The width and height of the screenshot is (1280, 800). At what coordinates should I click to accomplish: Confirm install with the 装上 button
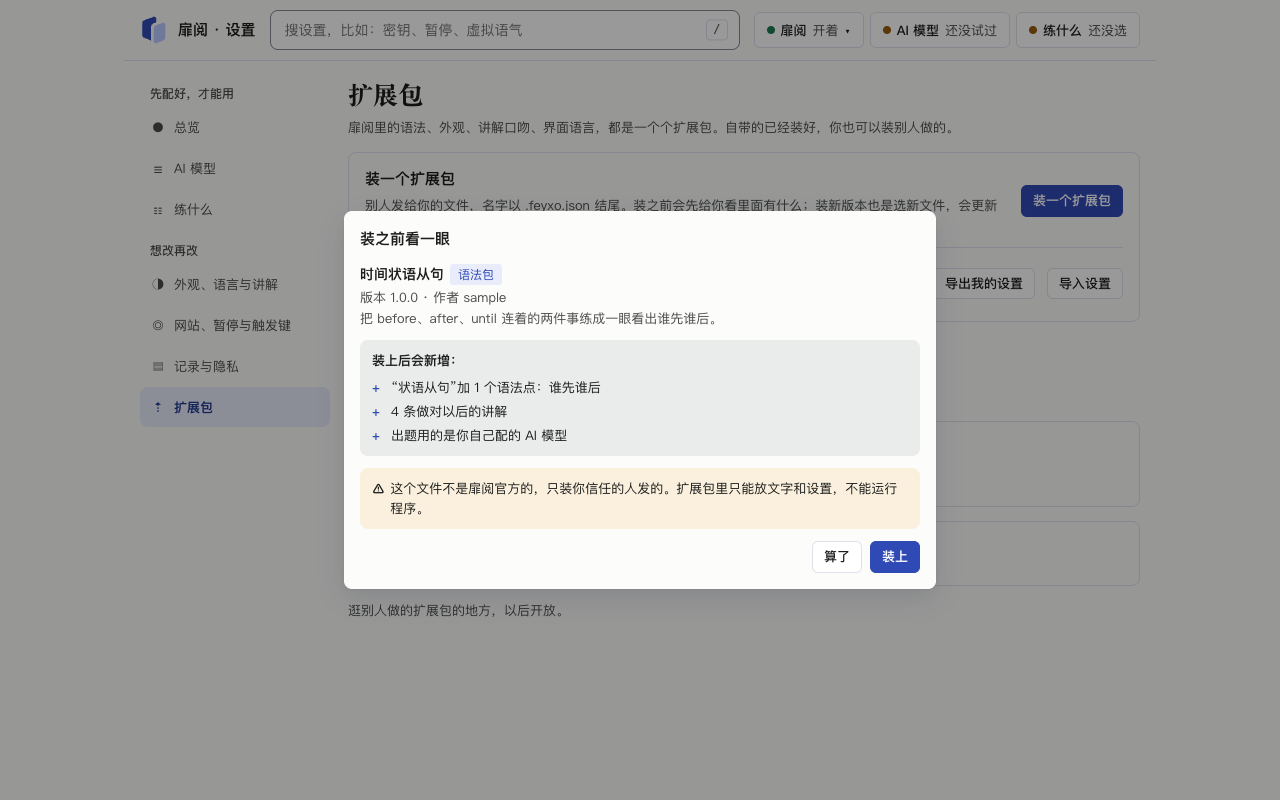(x=895, y=557)
